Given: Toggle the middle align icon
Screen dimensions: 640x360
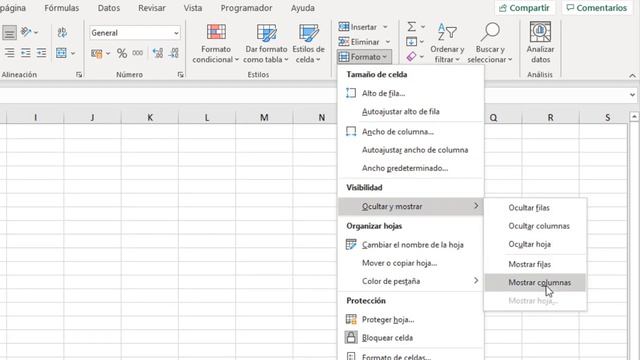Looking at the screenshot, I should (9, 32).
